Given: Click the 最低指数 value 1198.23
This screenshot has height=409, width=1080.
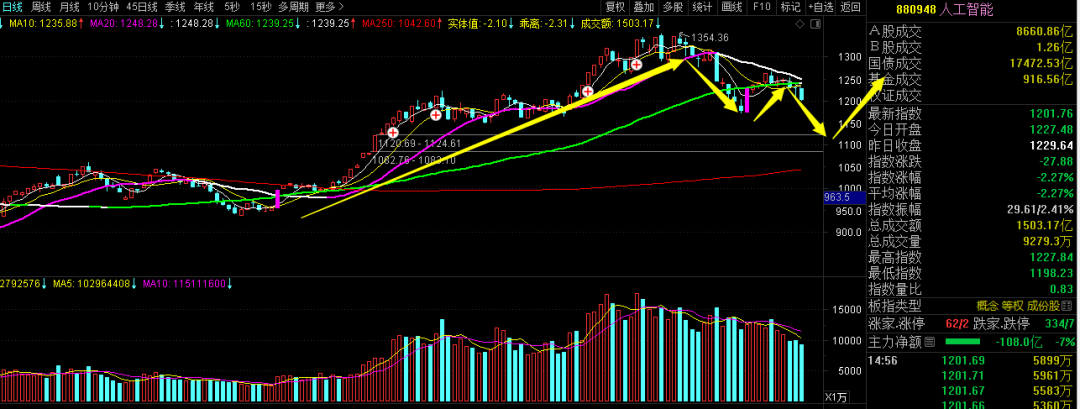Looking at the screenshot, I should (x=1052, y=273).
